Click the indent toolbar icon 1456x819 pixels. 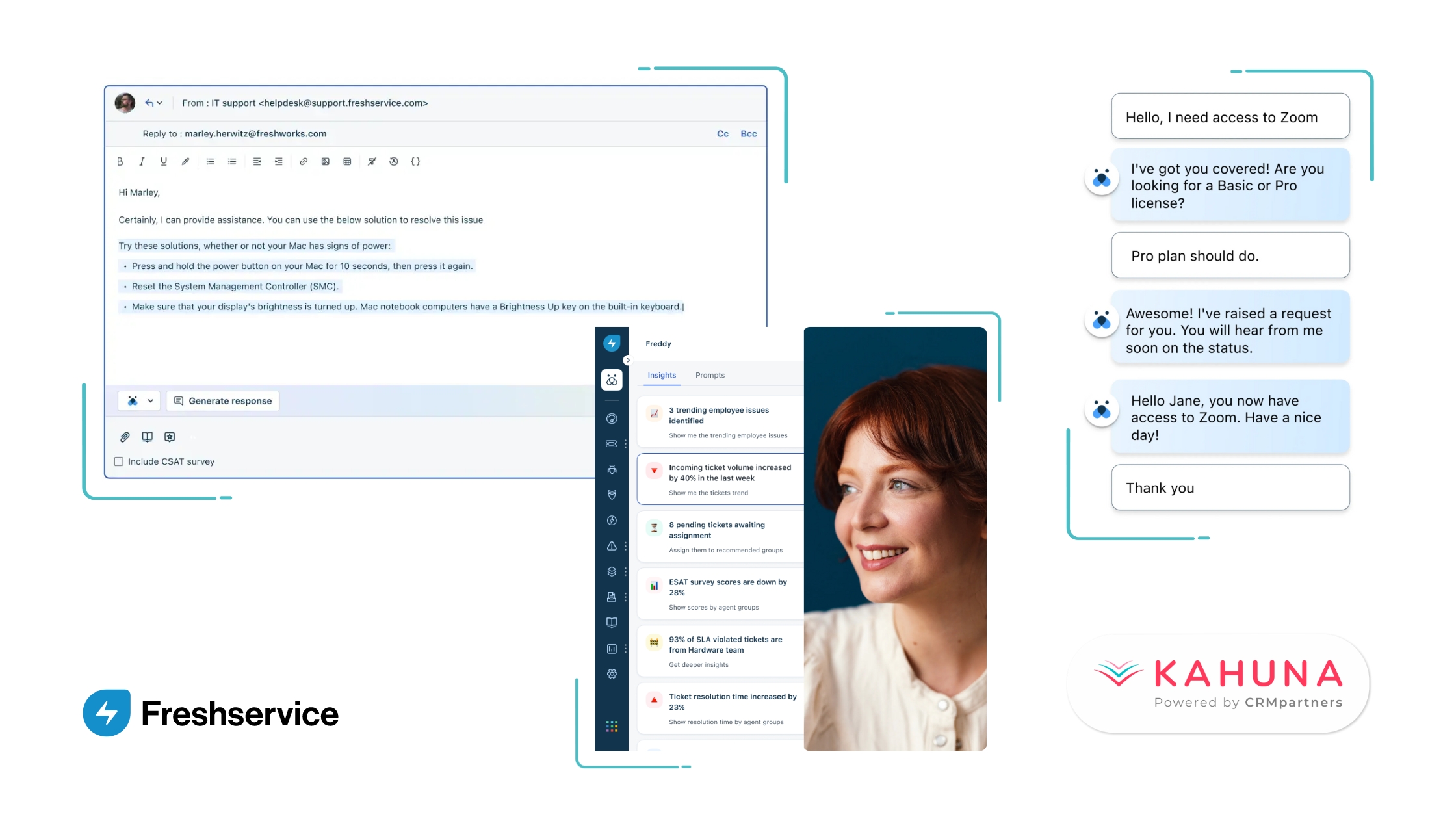coord(279,162)
